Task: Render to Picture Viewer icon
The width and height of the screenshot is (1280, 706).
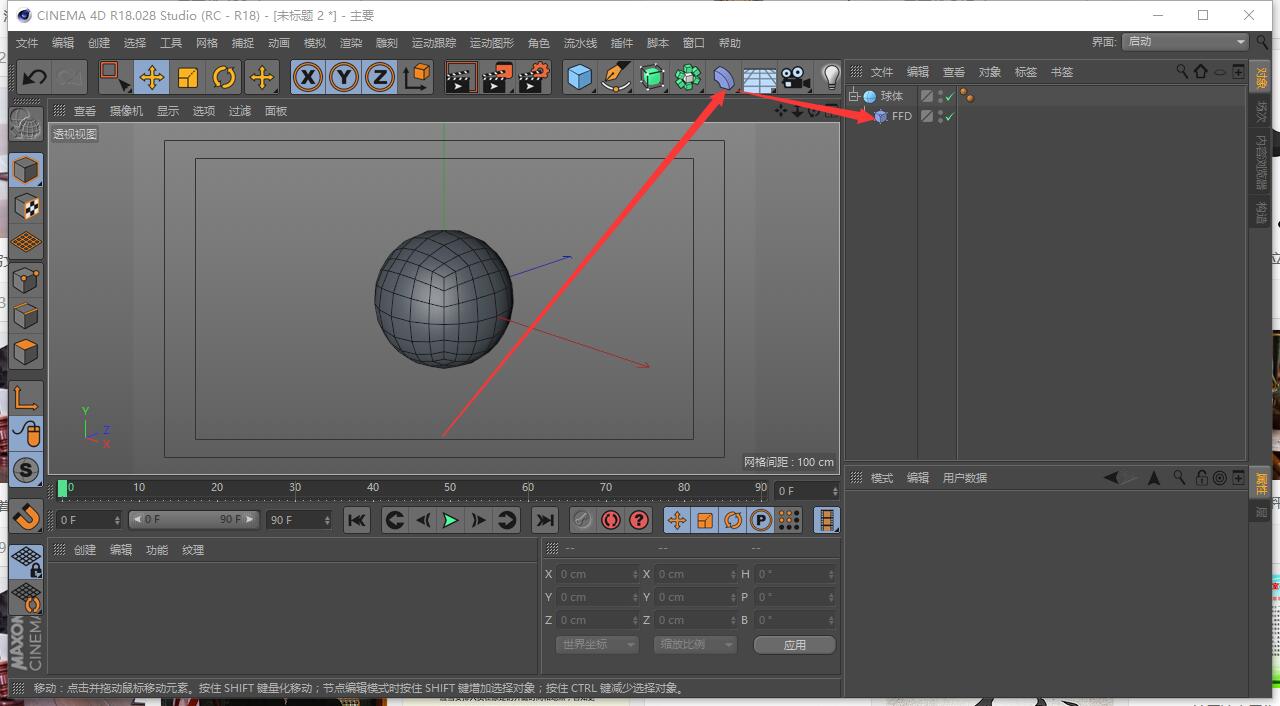Action: pyautogui.click(x=497, y=77)
